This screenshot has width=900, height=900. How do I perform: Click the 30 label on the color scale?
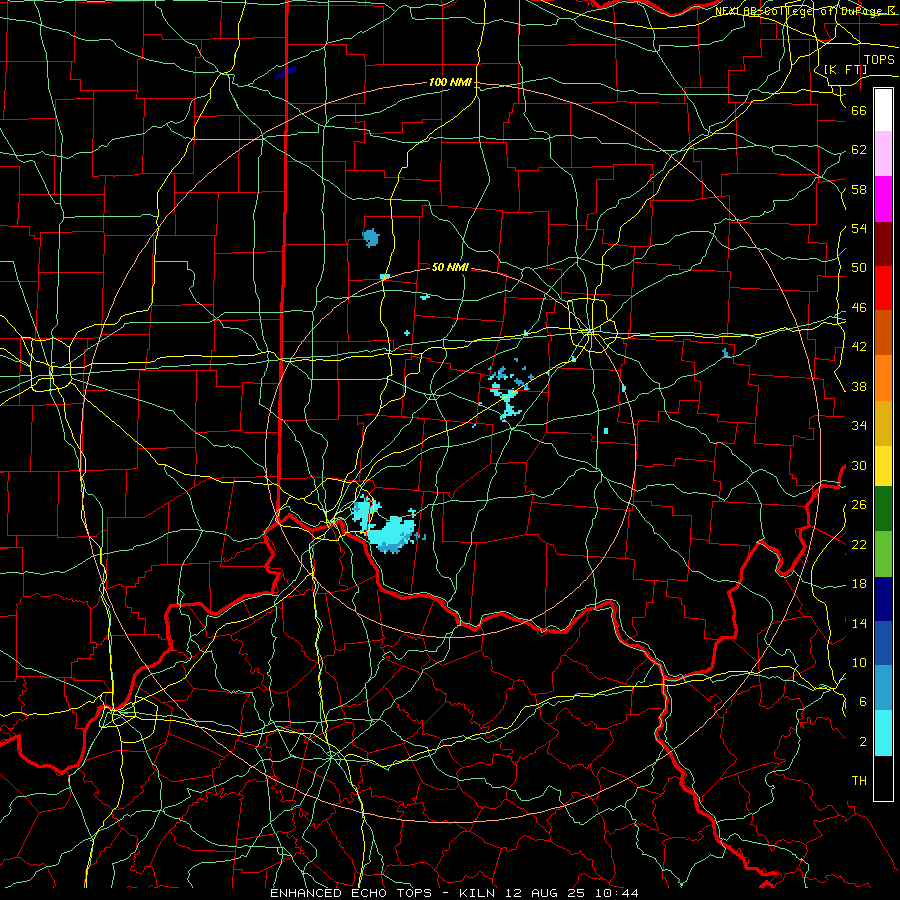pos(859,465)
